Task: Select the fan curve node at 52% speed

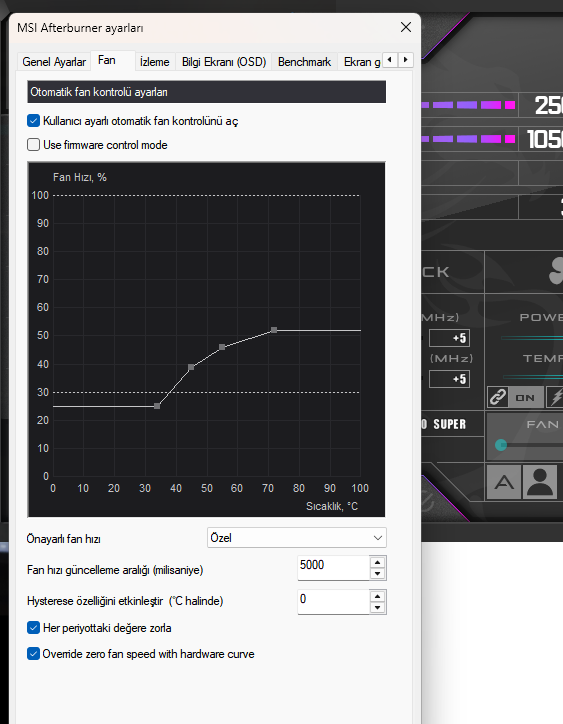Action: pos(274,330)
